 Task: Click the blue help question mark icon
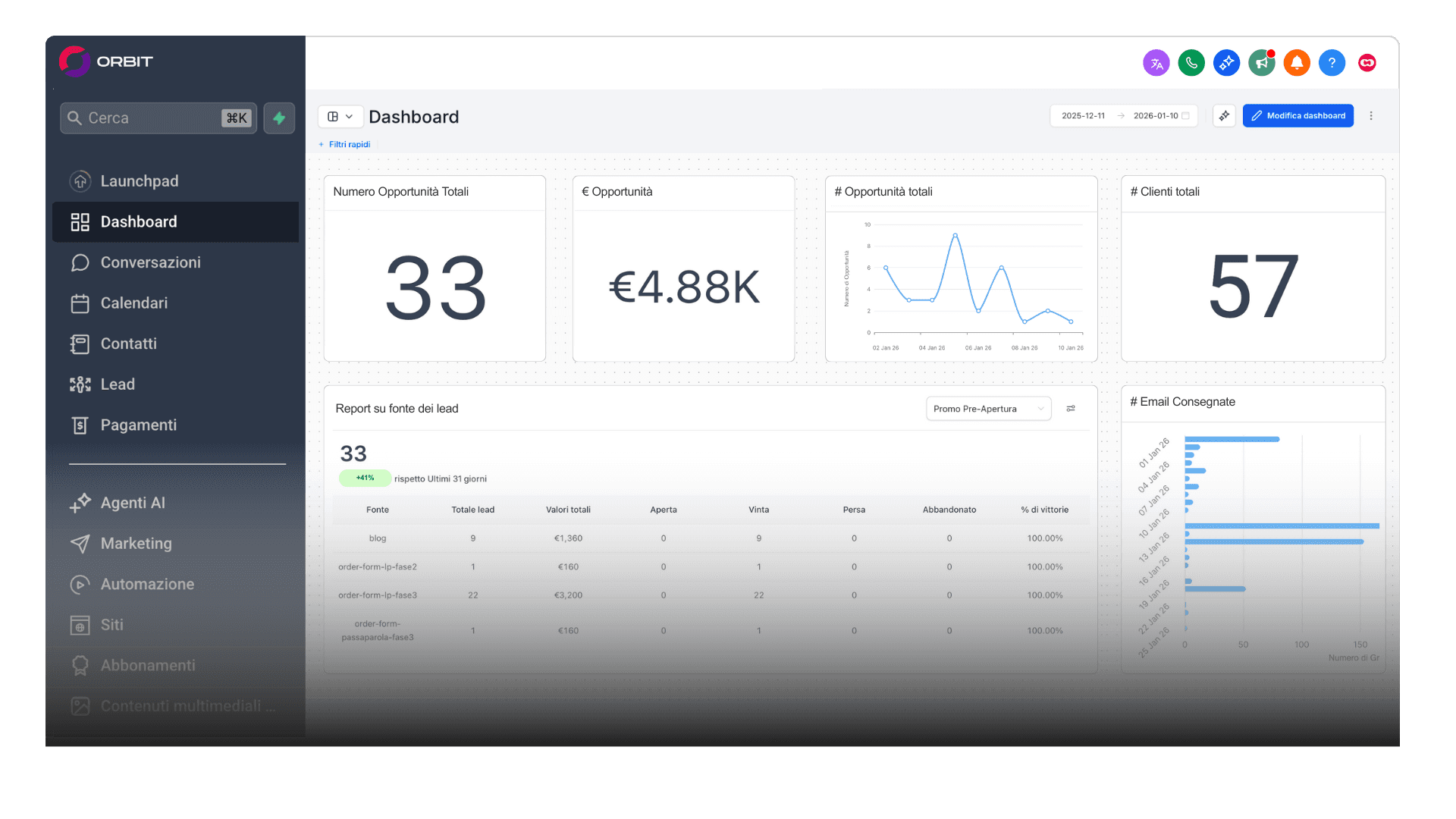[x=1332, y=63]
